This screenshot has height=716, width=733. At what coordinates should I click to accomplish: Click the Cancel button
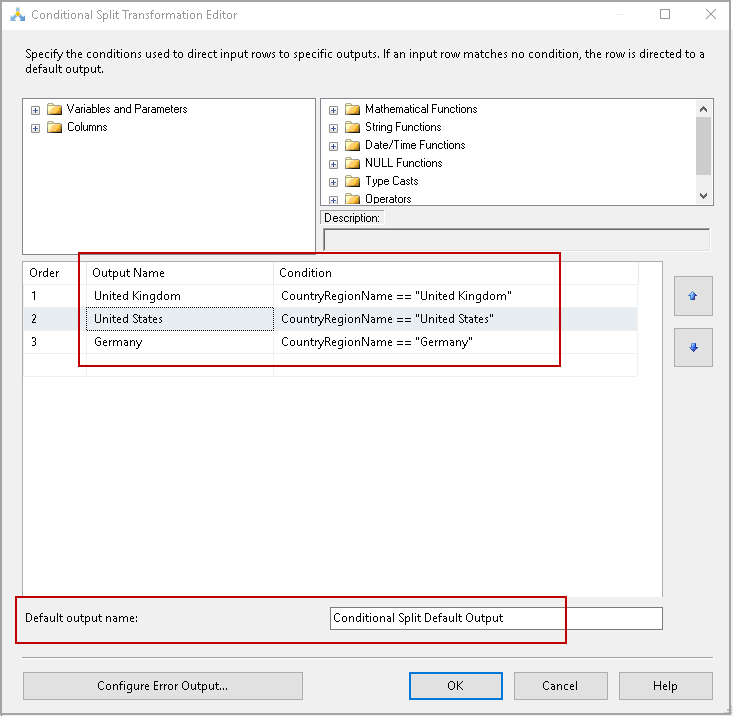click(561, 686)
